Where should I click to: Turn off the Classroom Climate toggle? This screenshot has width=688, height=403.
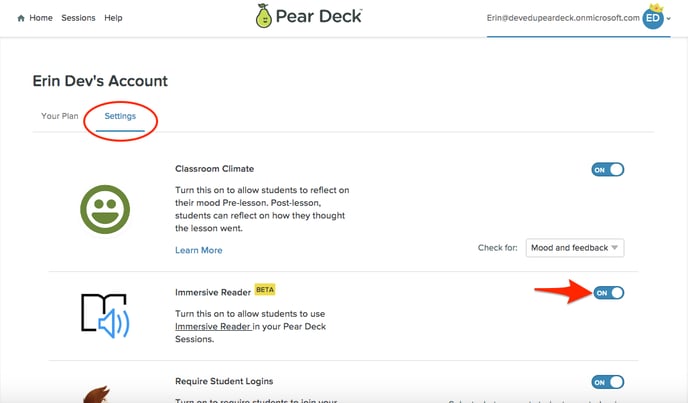pyautogui.click(x=607, y=170)
